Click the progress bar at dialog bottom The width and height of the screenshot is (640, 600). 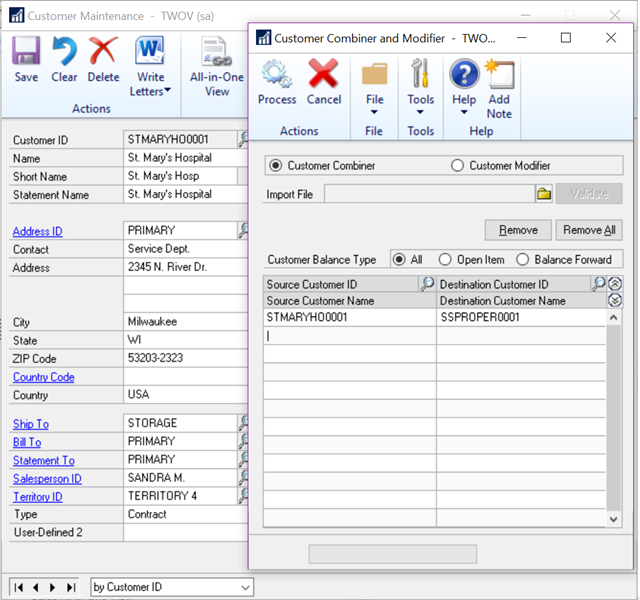(x=393, y=554)
